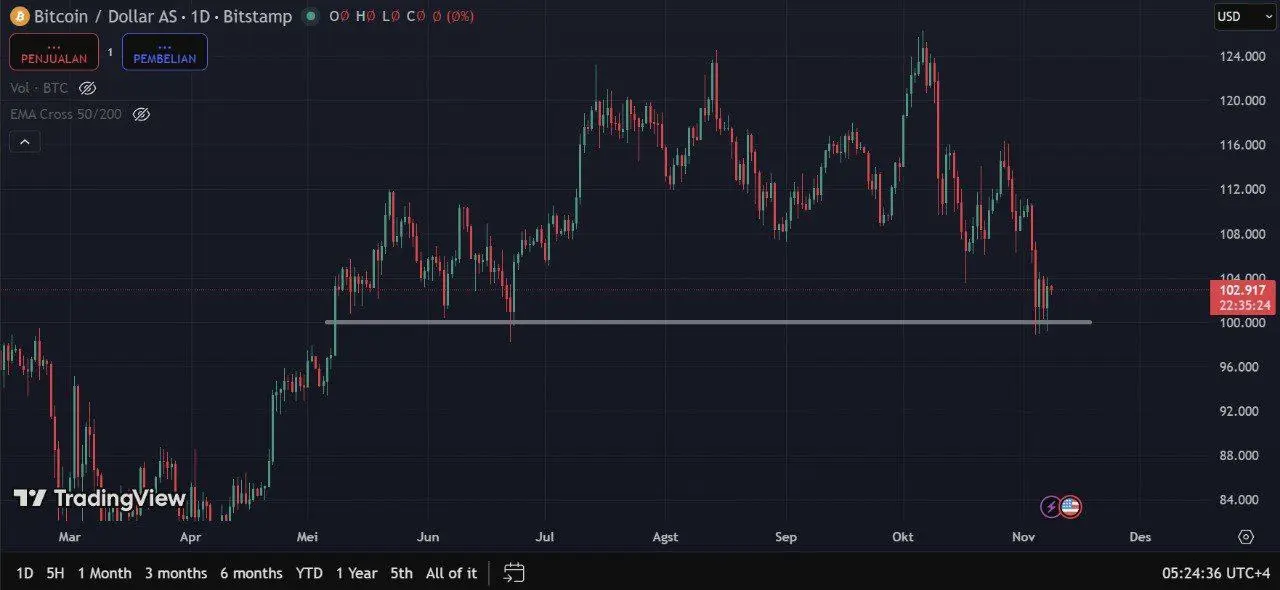Select the 3 months range tab

point(176,573)
